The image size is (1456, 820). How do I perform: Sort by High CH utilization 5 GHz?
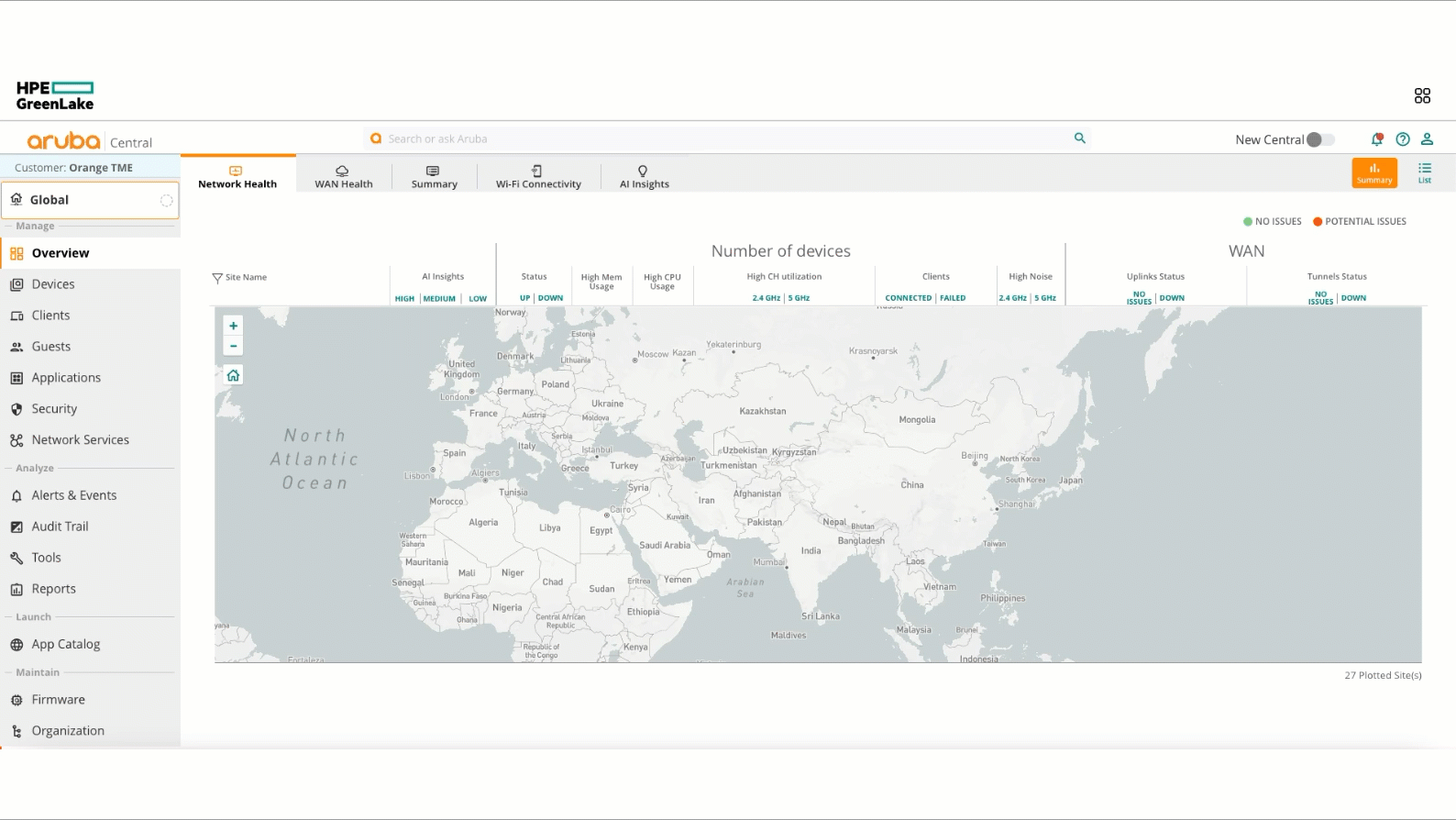point(800,298)
